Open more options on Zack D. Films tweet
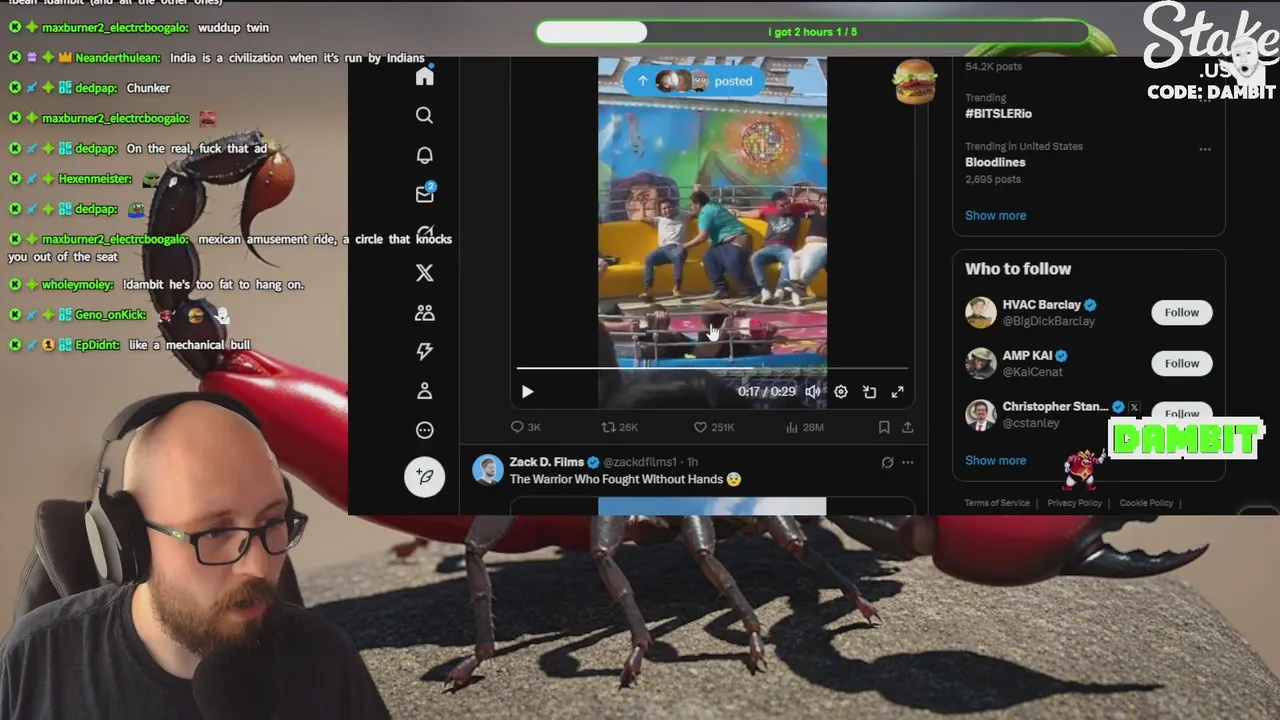The height and width of the screenshot is (720, 1280). [907, 462]
